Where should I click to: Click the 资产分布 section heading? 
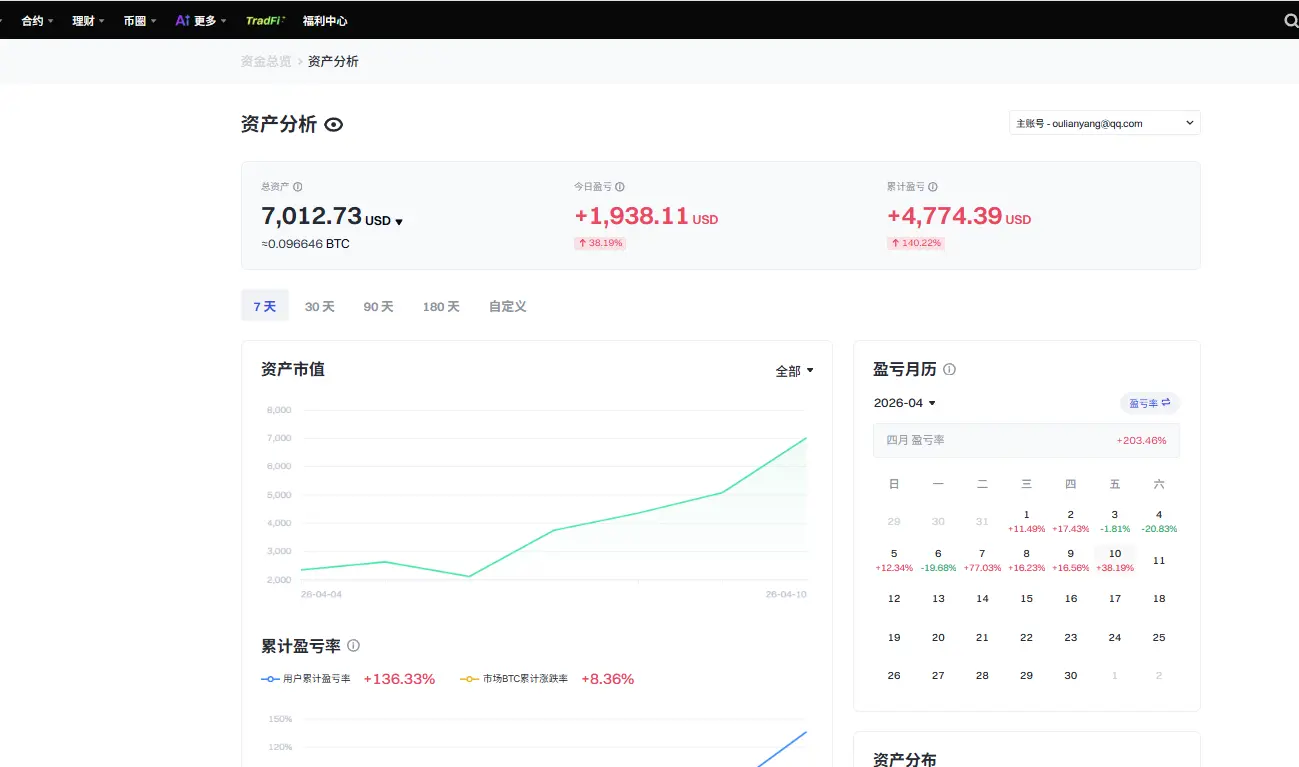tap(905, 759)
